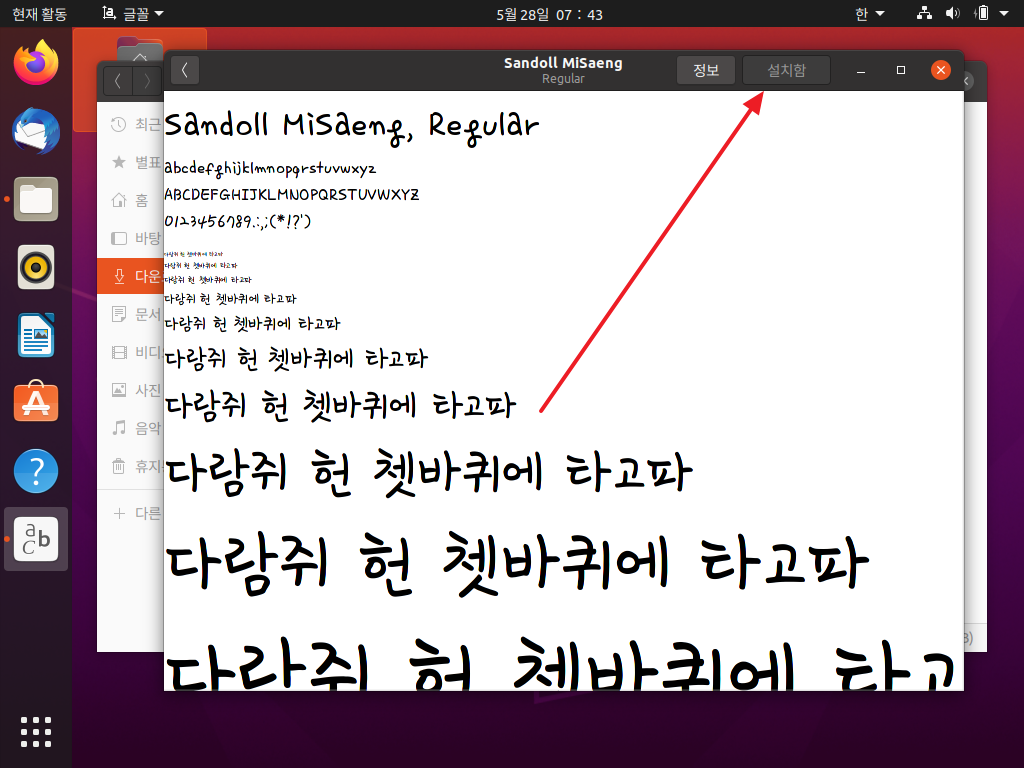The height and width of the screenshot is (768, 1024).
Task: Open LibreOffice Writer from the dock
Action: (x=36, y=335)
